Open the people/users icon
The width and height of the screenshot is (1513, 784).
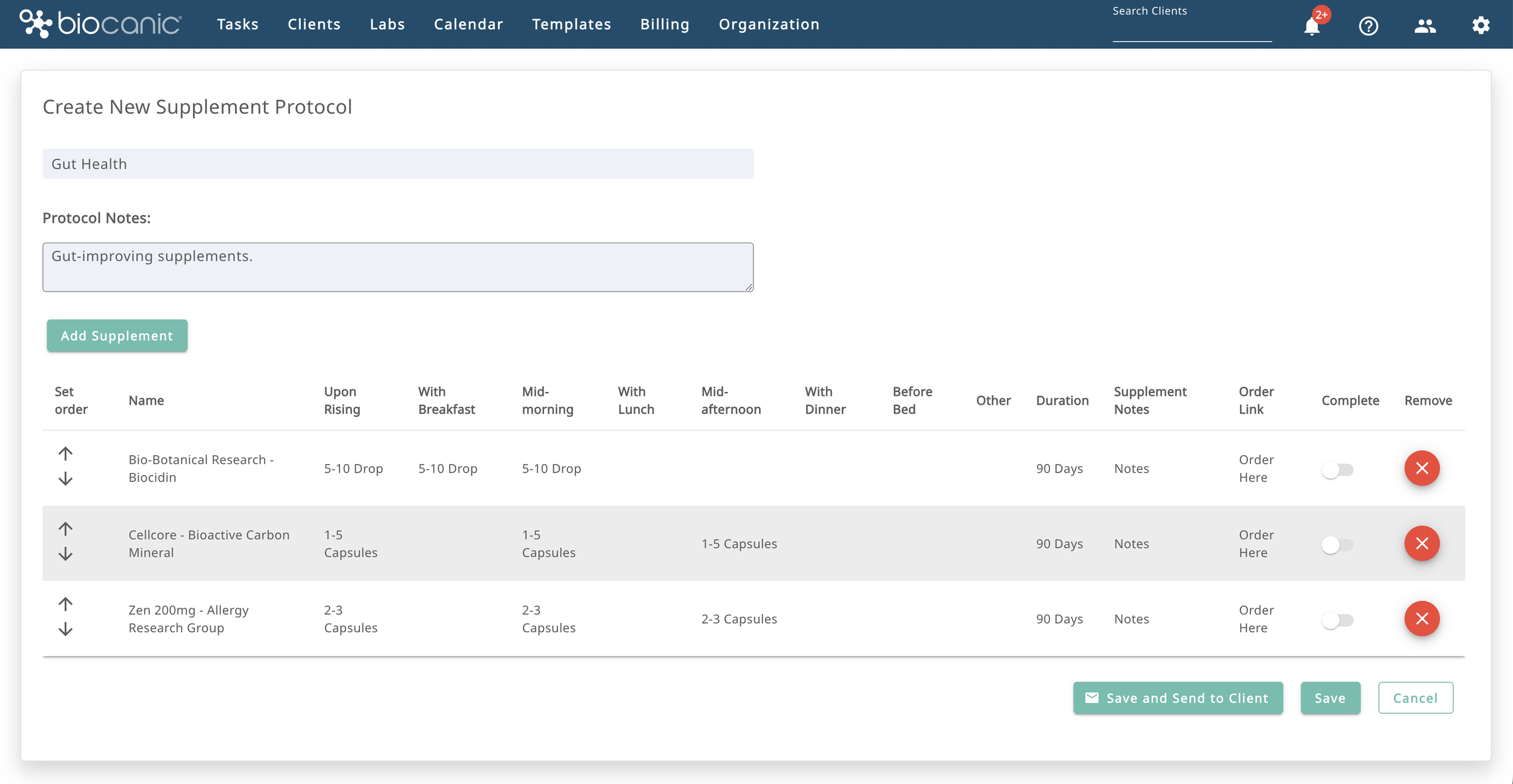click(1425, 25)
